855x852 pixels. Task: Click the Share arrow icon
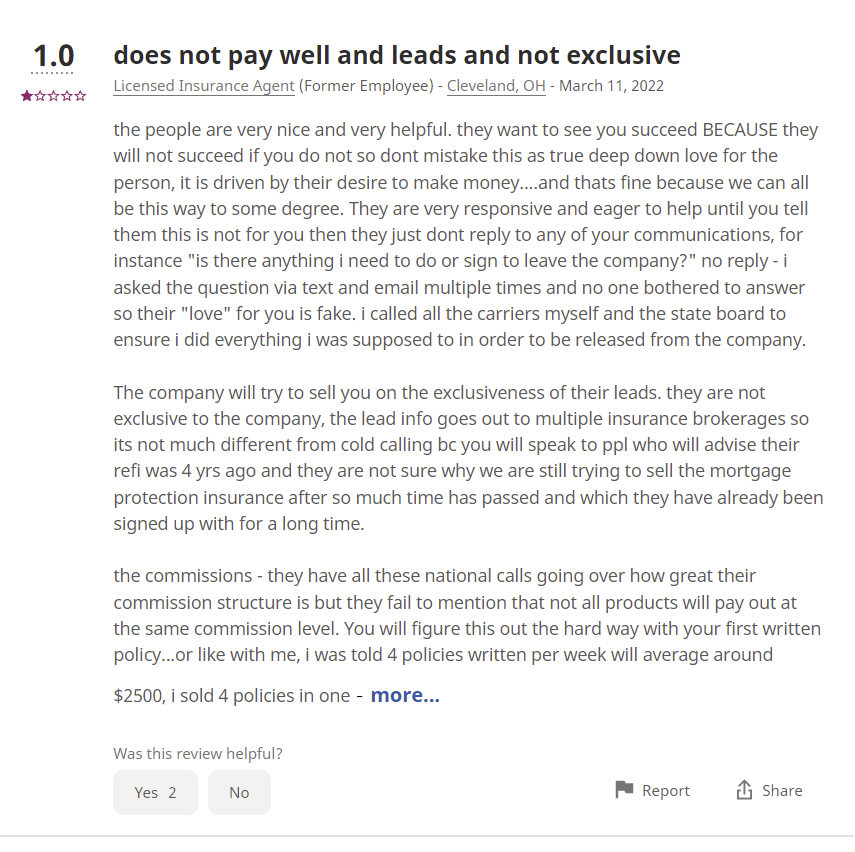(744, 789)
